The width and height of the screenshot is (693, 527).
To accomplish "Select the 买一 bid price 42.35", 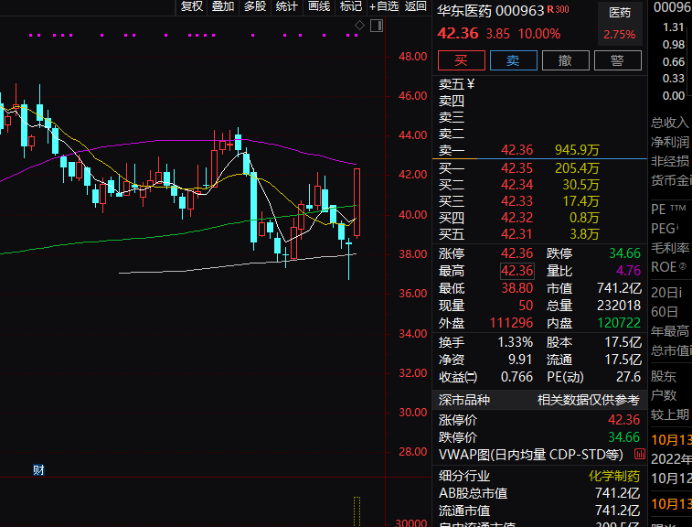I will click(517, 168).
